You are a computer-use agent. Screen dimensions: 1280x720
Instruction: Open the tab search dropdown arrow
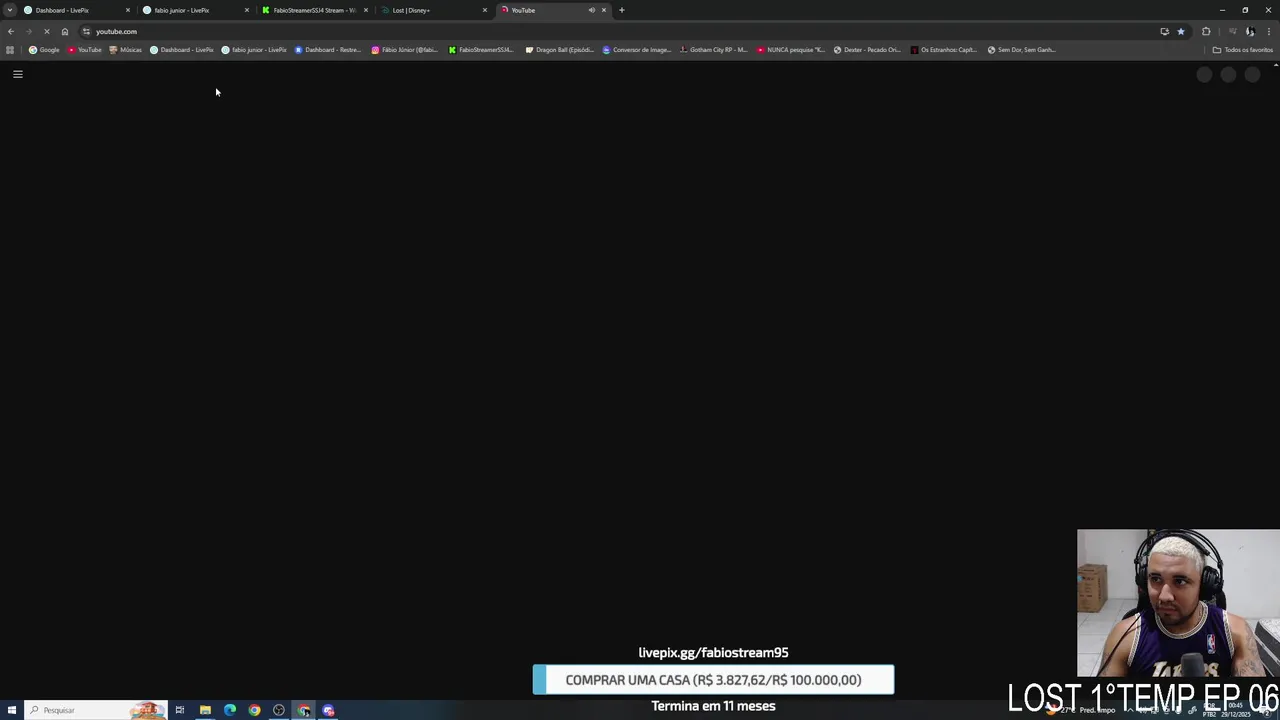coord(10,10)
